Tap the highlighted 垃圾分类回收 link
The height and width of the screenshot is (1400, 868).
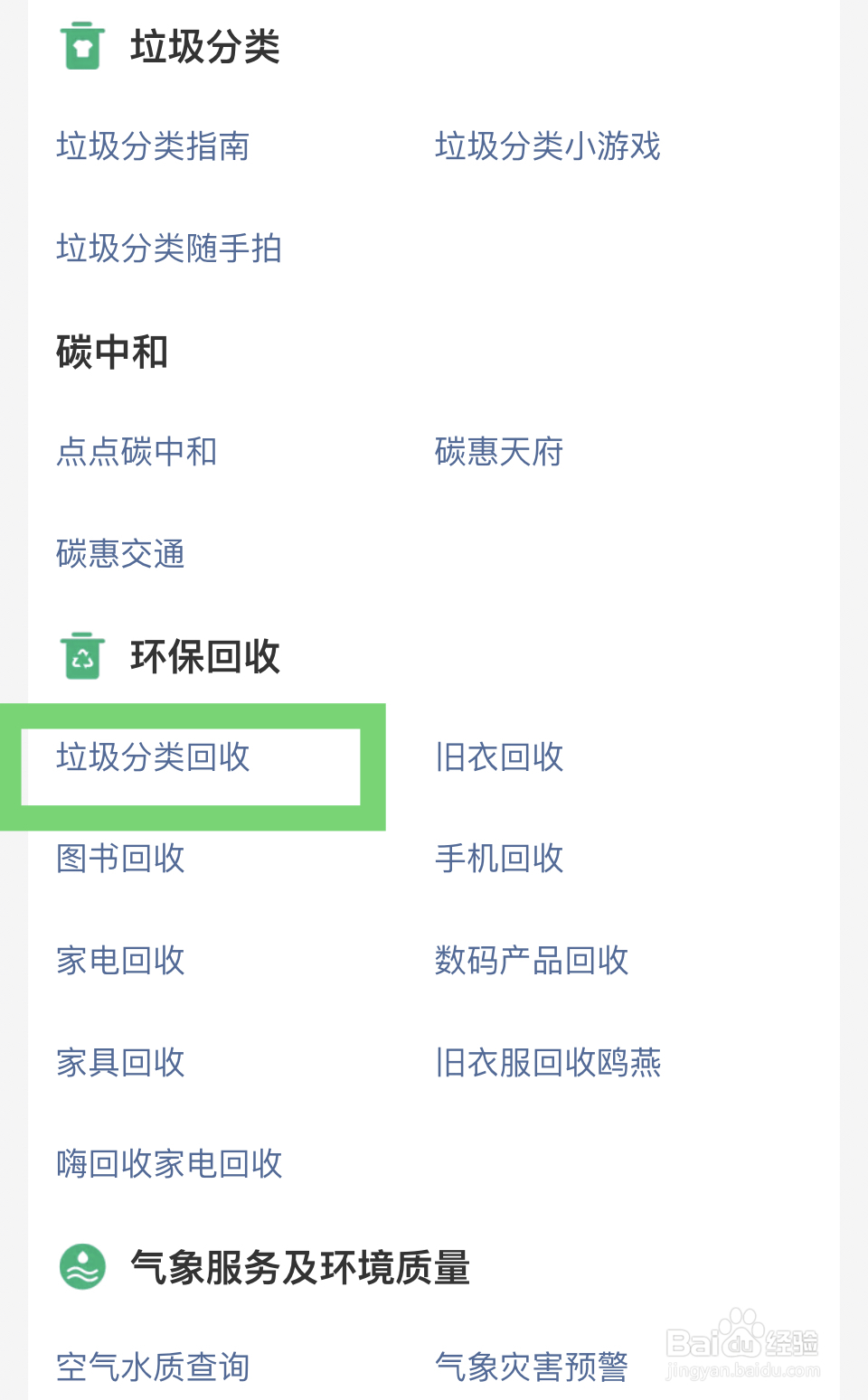point(153,757)
